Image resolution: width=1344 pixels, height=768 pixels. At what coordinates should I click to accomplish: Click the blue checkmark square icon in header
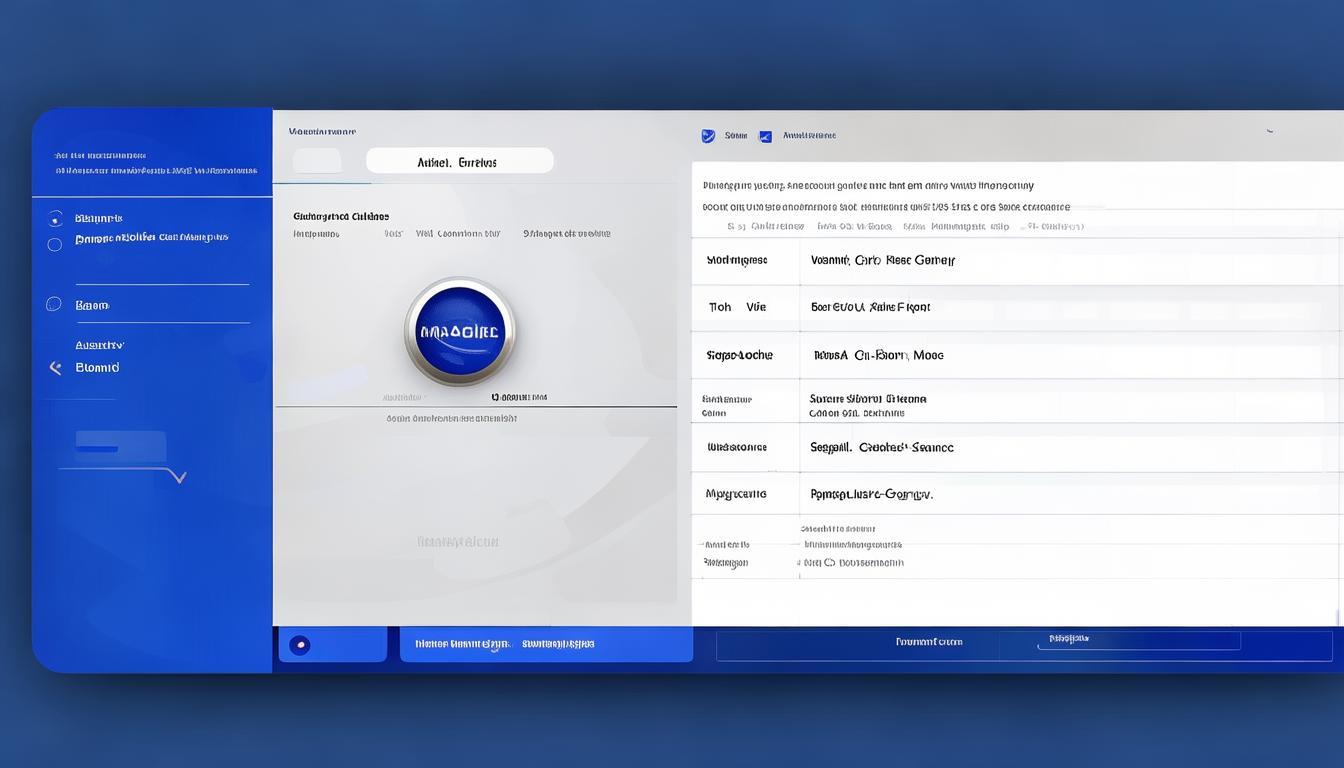pos(766,136)
